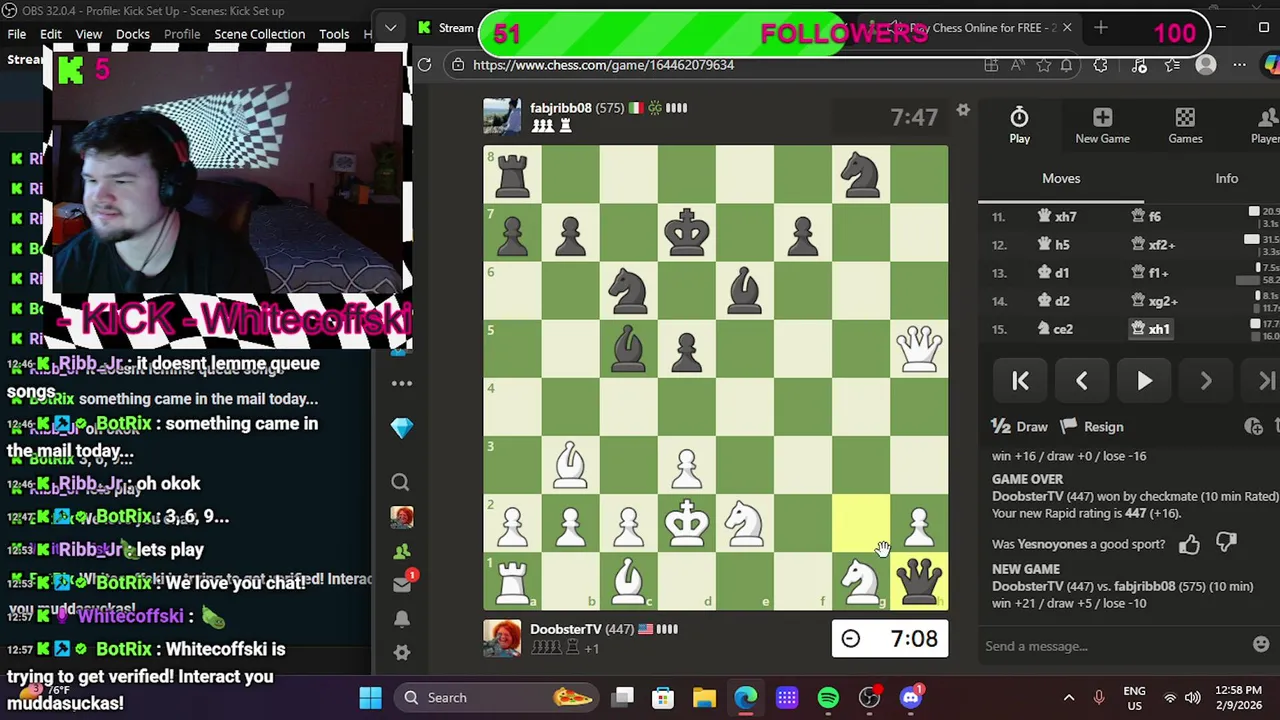Open chess.com sidebar search
The height and width of the screenshot is (720, 1280).
401,483
